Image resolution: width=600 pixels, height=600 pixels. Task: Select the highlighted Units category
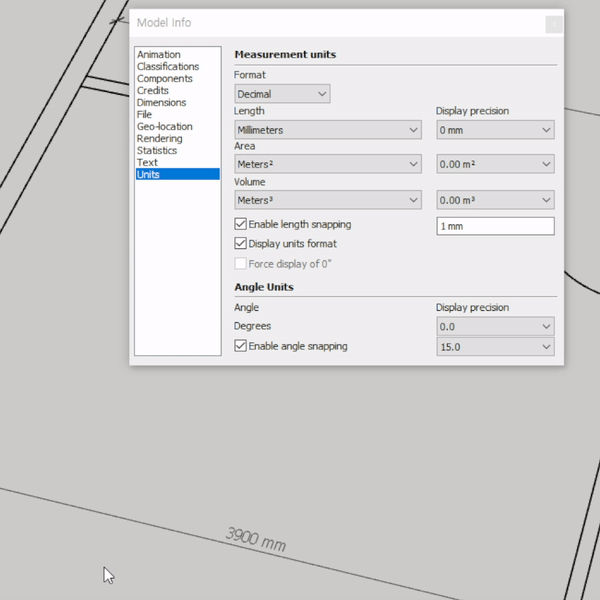coord(178,174)
